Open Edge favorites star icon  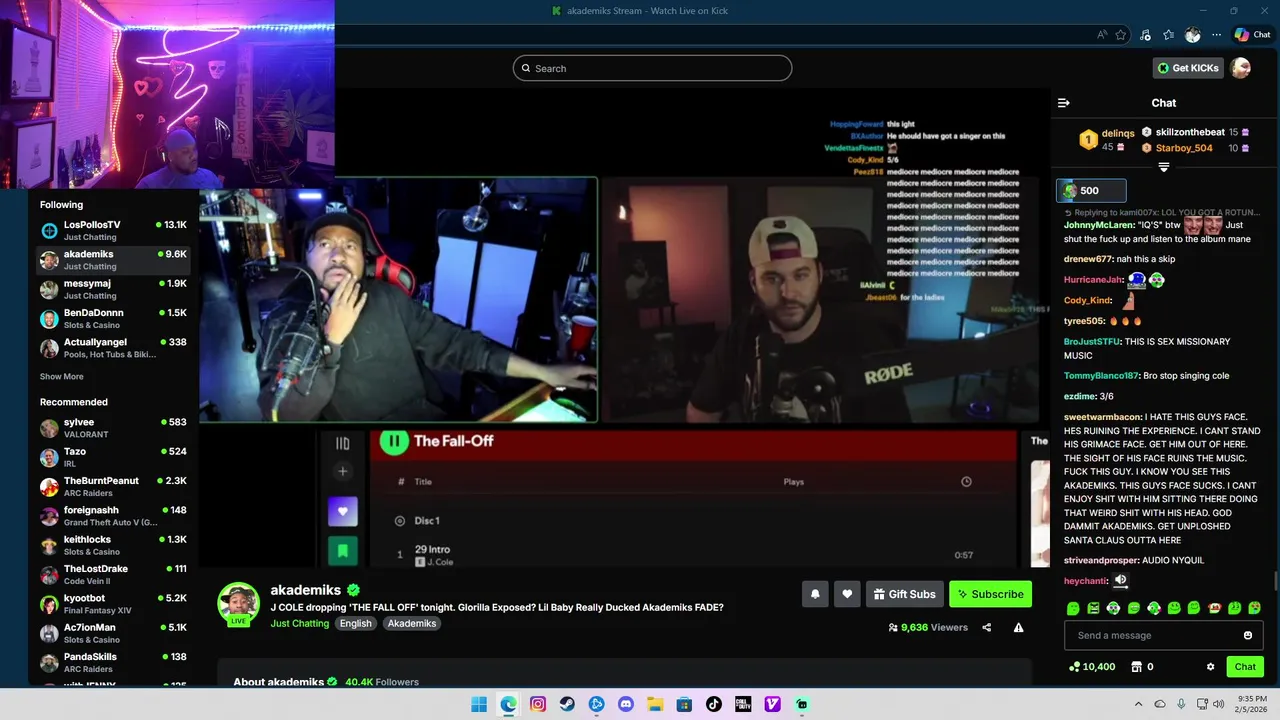pos(1121,35)
